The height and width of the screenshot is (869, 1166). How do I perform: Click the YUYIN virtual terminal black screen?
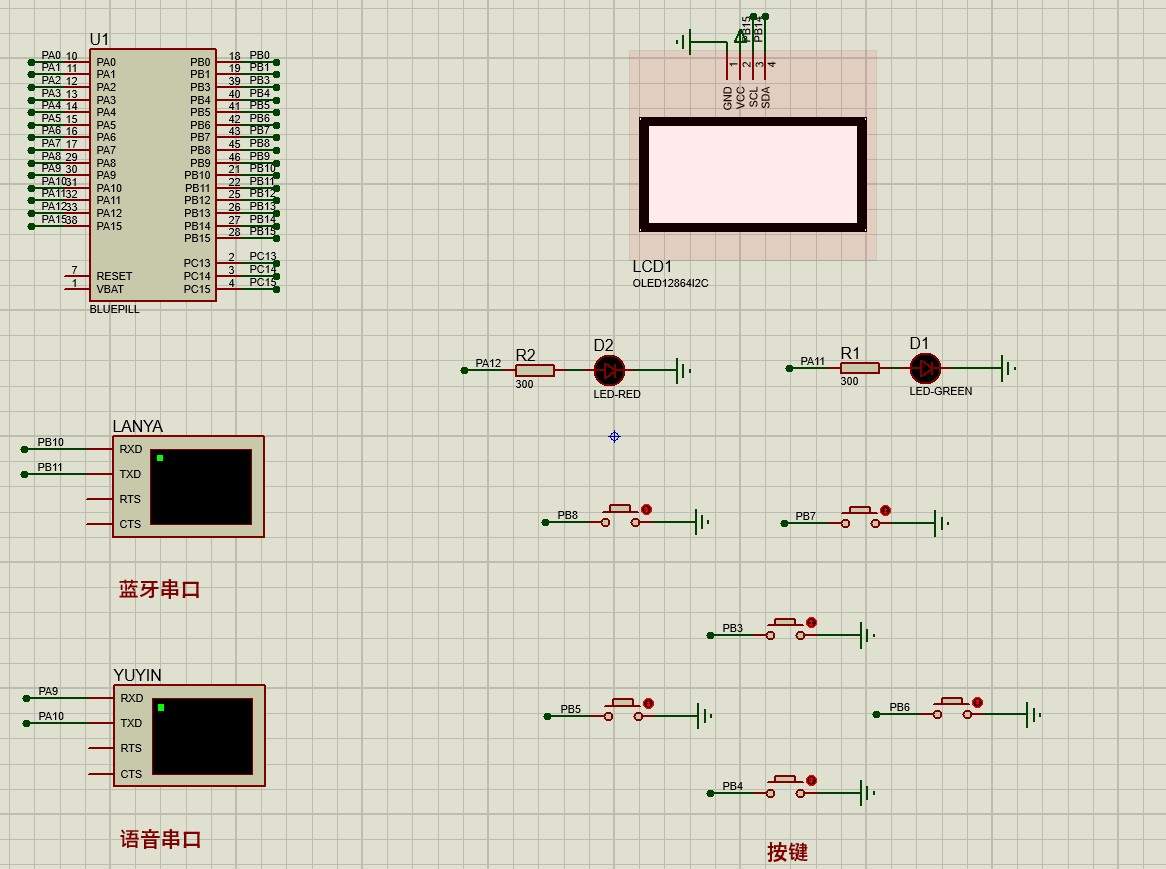coord(202,736)
